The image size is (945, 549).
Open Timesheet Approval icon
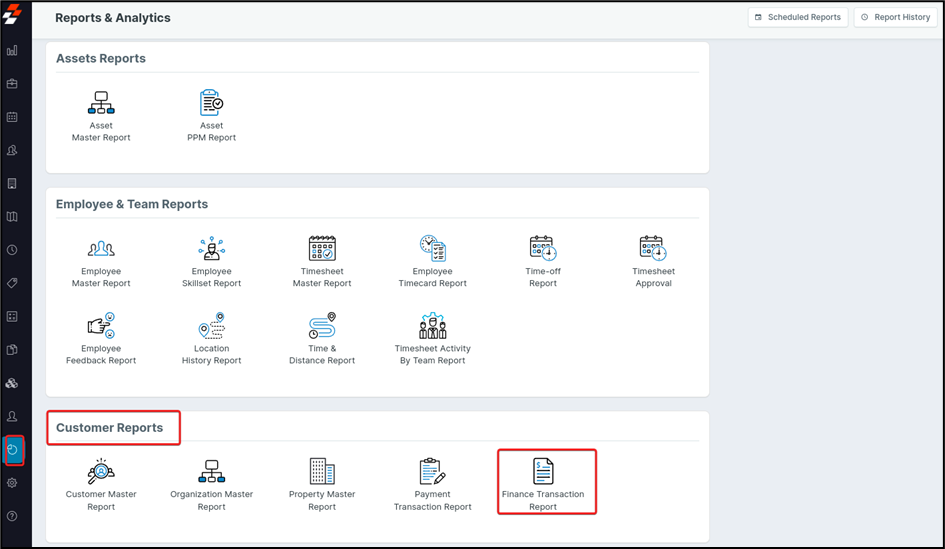(x=653, y=248)
